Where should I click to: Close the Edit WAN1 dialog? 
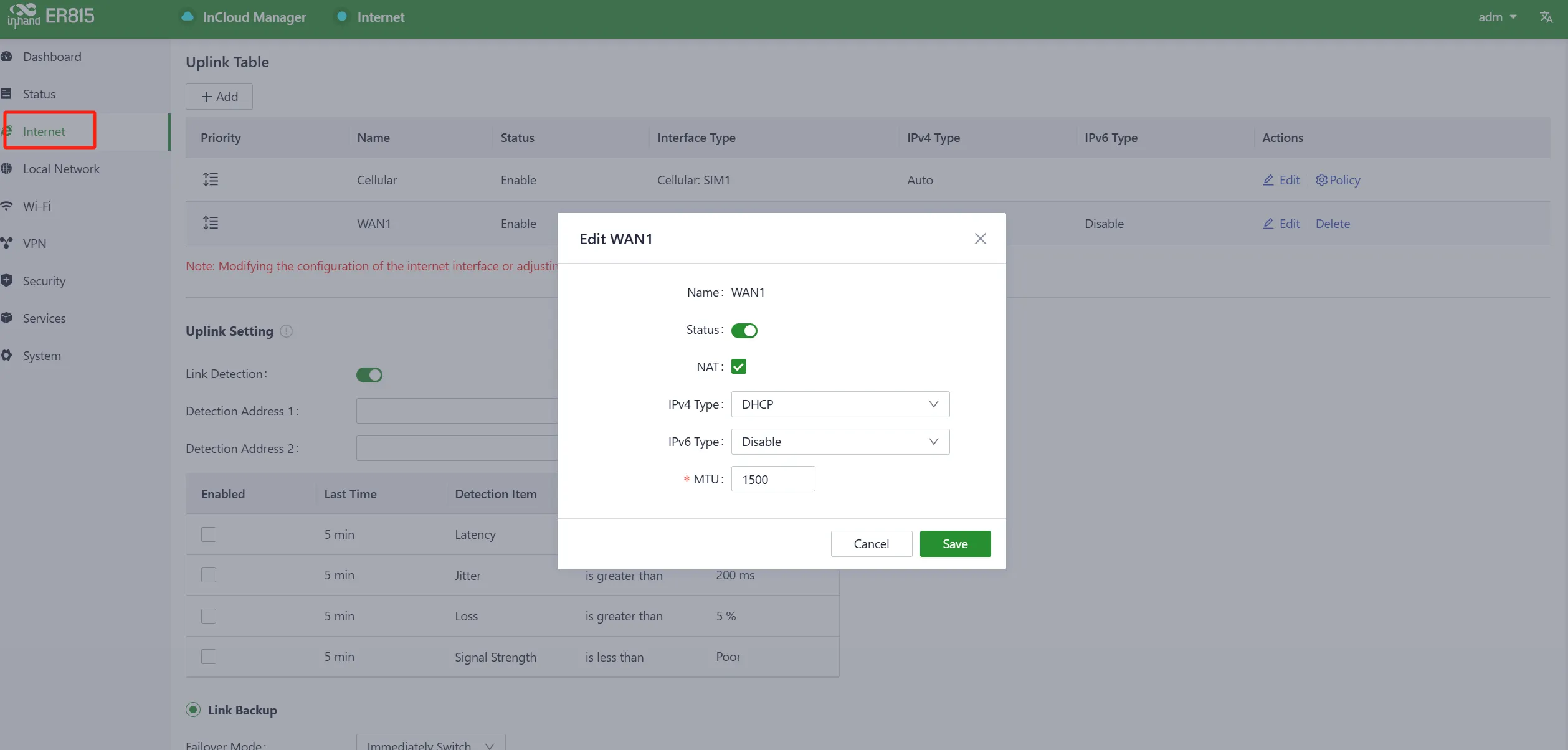point(980,239)
